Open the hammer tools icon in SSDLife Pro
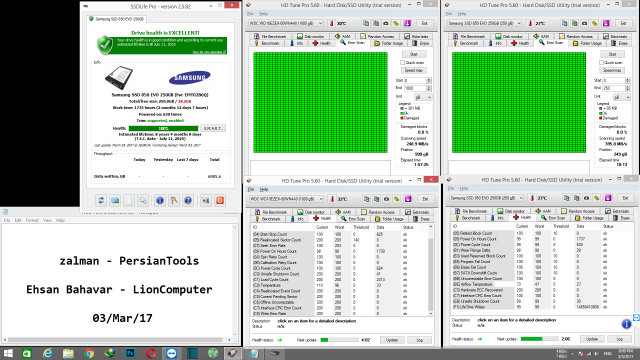This screenshot has width=640, height=360. pyautogui.click(x=174, y=200)
